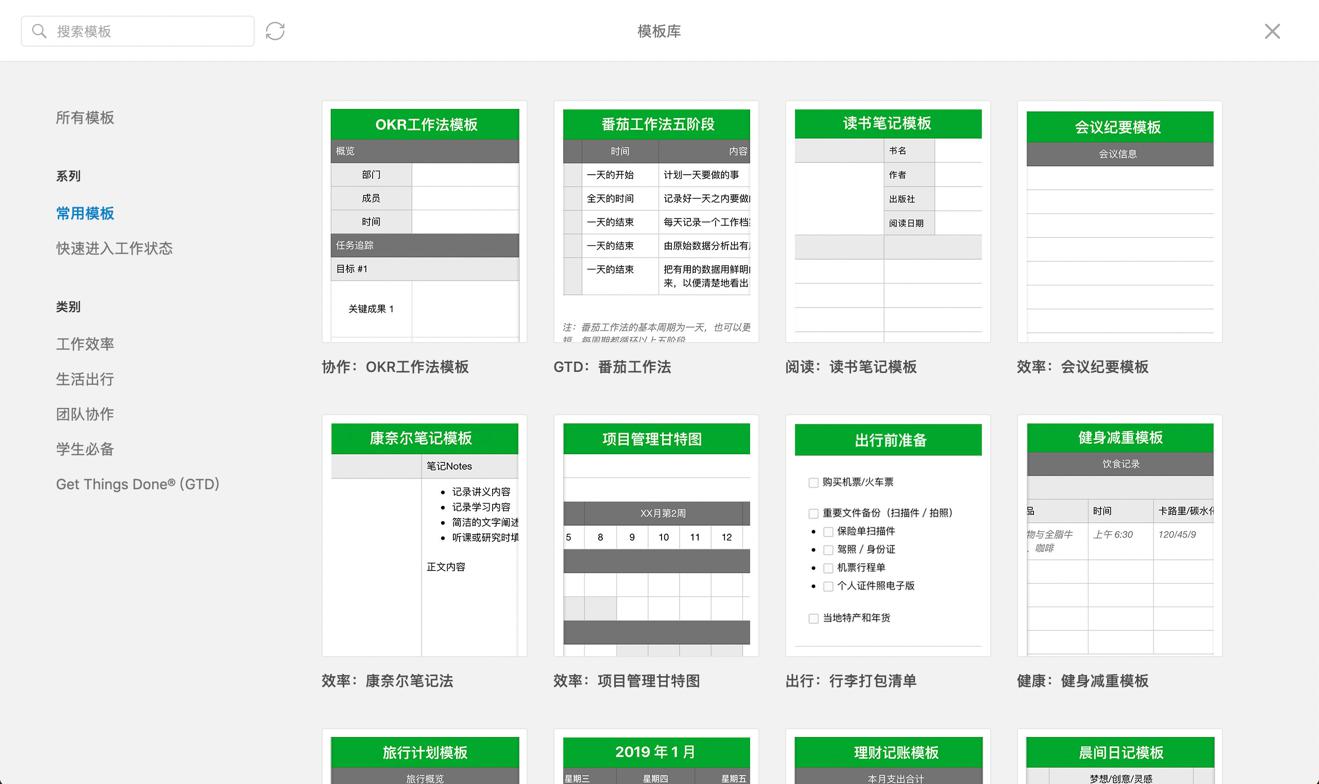Close the template library window

(x=1272, y=31)
